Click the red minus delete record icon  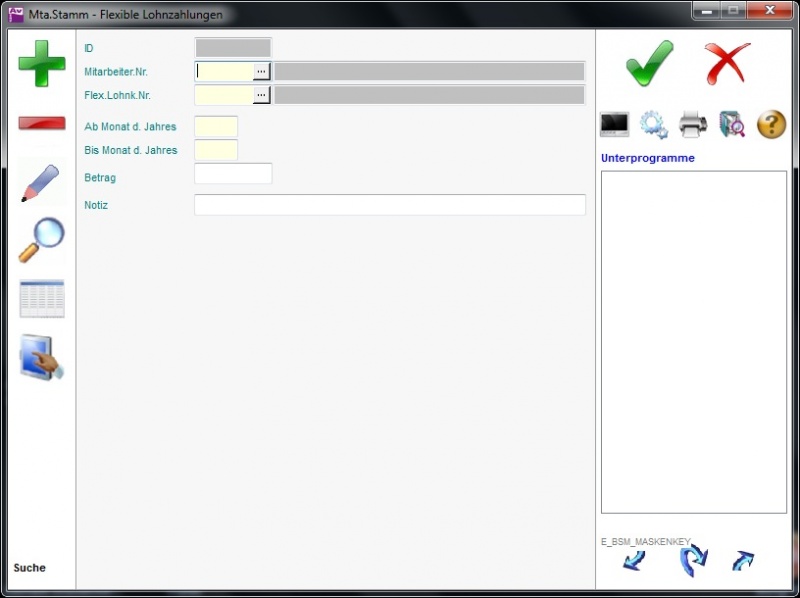point(42,124)
